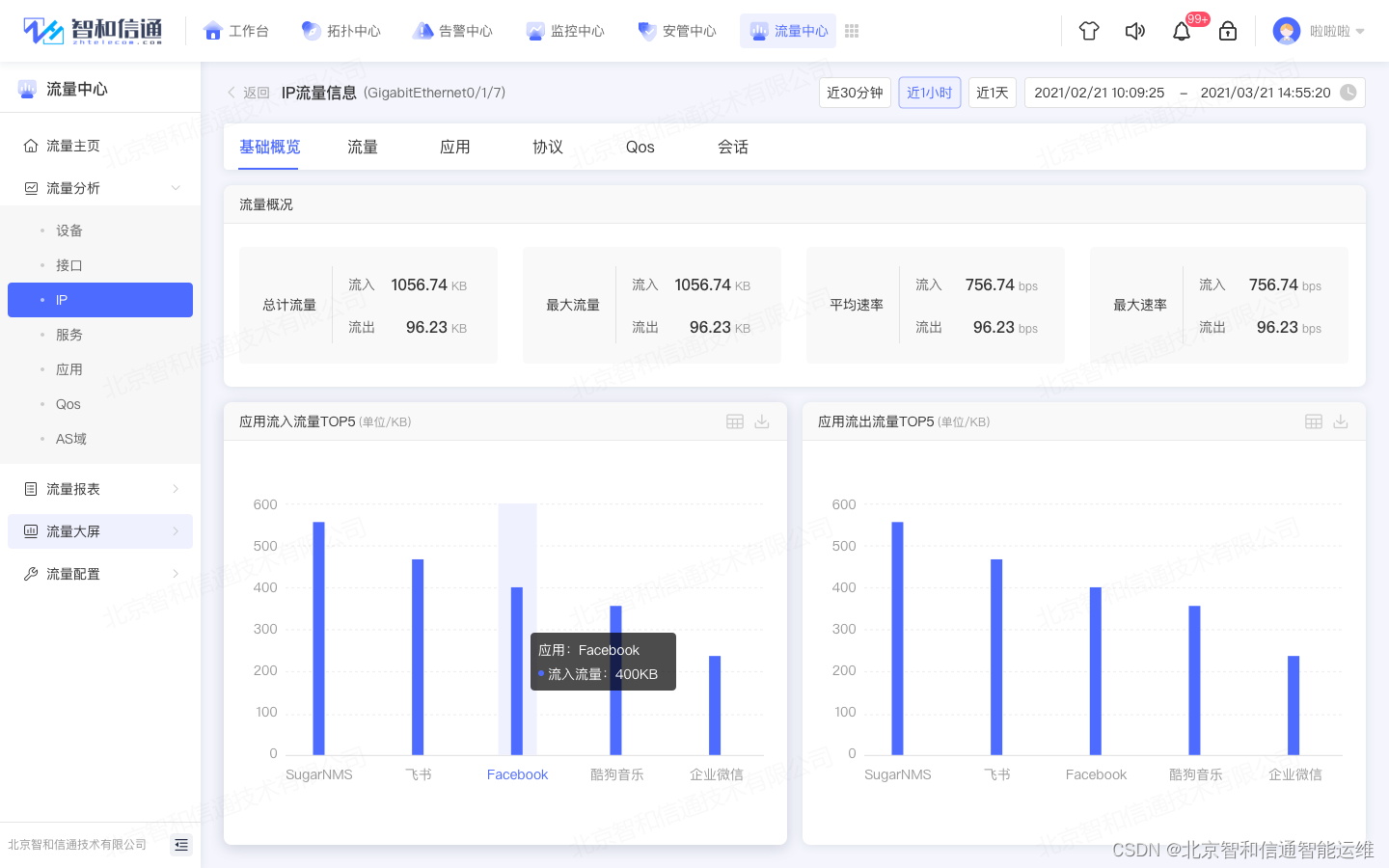Show table view for 应用流入流量TOP5 chart

point(735,421)
